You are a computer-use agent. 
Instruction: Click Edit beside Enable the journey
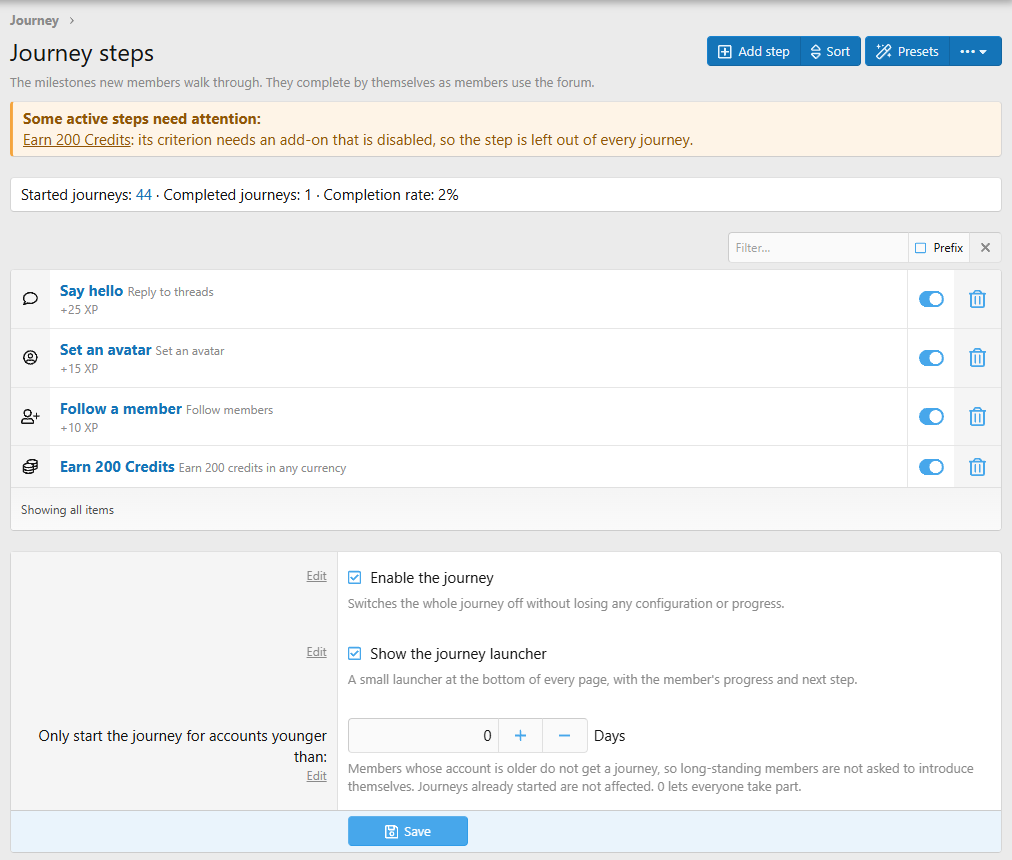[316, 576]
